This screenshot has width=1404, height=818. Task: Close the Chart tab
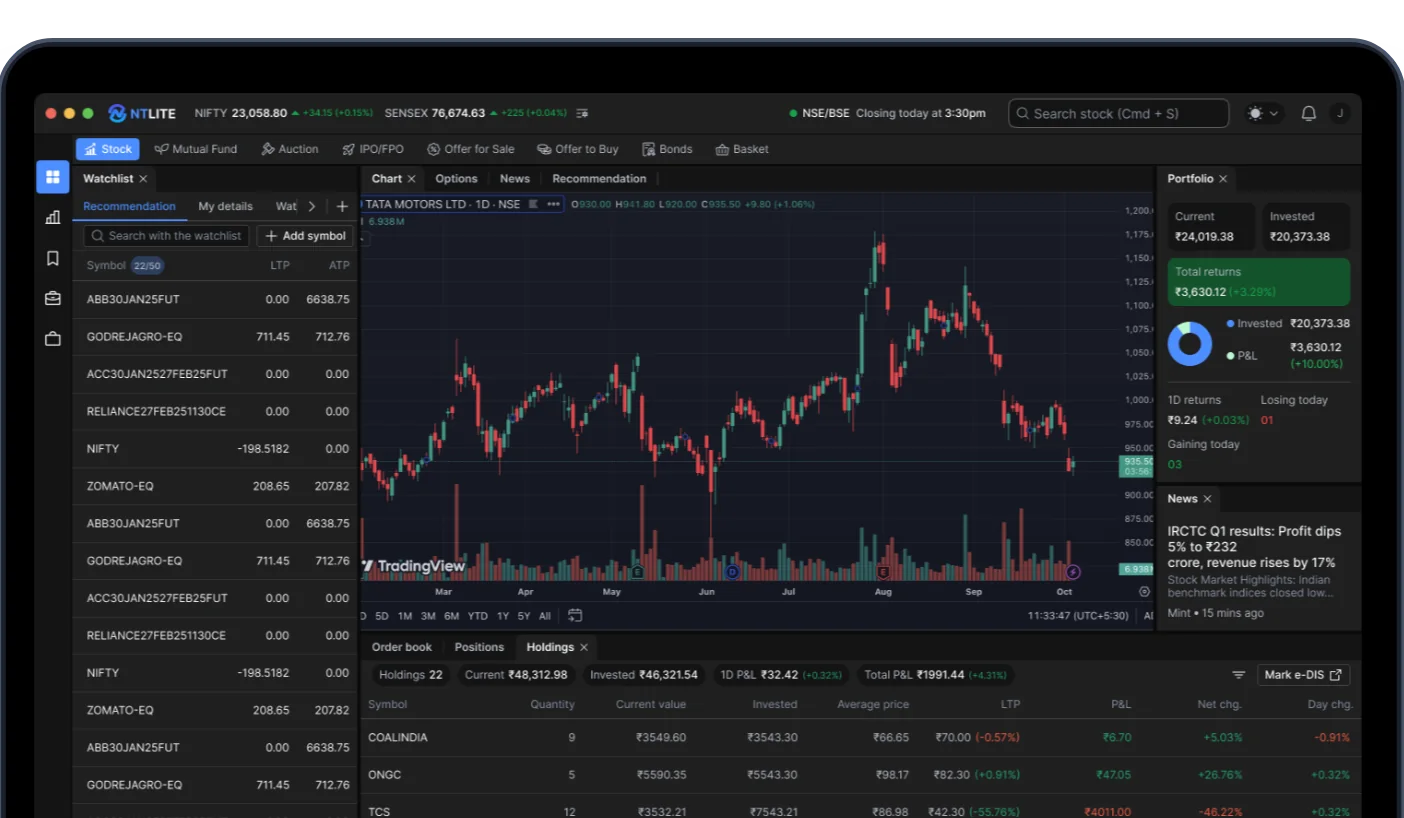[x=411, y=179]
